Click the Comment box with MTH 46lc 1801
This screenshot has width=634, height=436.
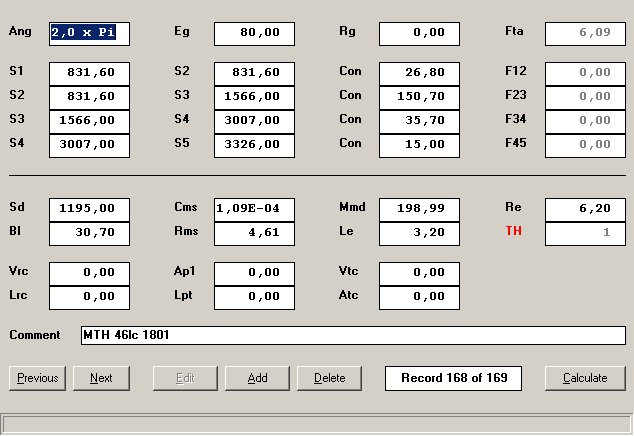[353, 335]
